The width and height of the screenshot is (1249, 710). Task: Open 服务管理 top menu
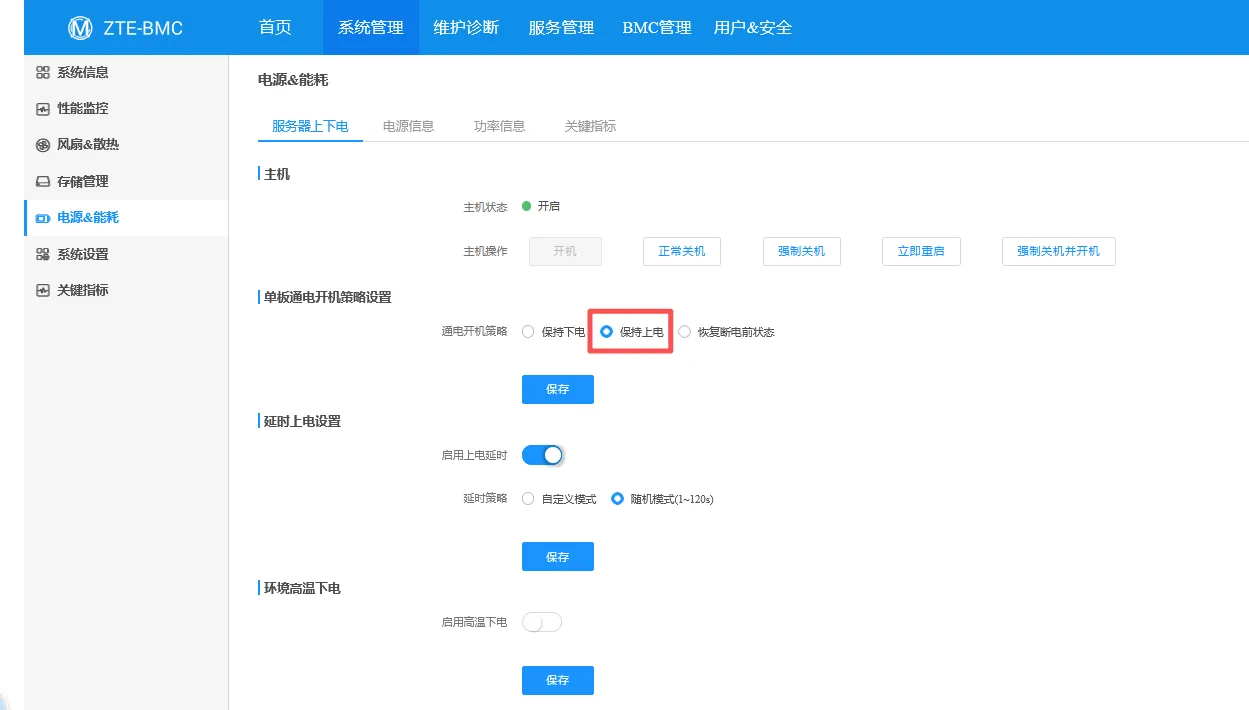[x=561, y=27]
